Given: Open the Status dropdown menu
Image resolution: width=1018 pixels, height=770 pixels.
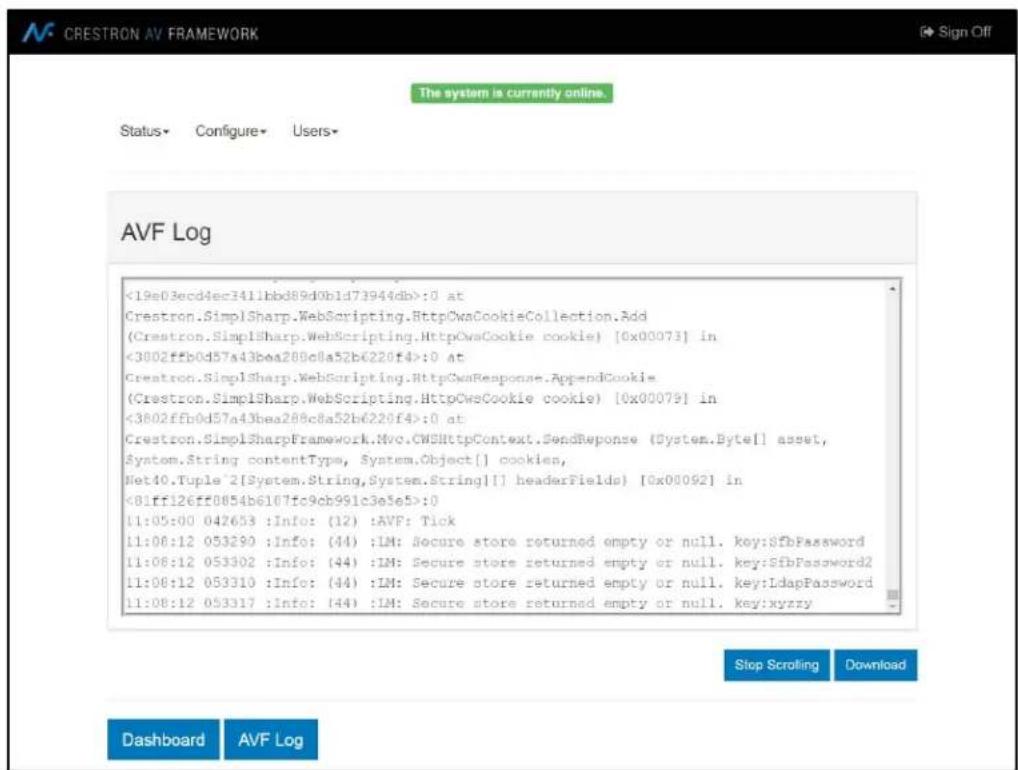Looking at the screenshot, I should [x=144, y=131].
